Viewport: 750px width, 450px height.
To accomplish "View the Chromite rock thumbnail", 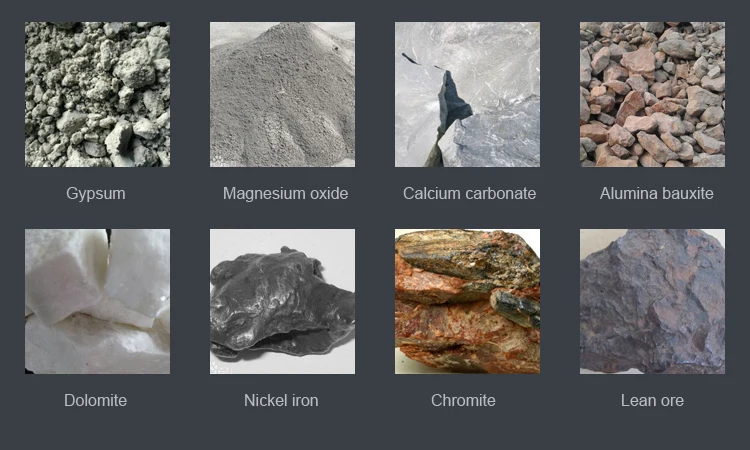I will coord(467,301).
